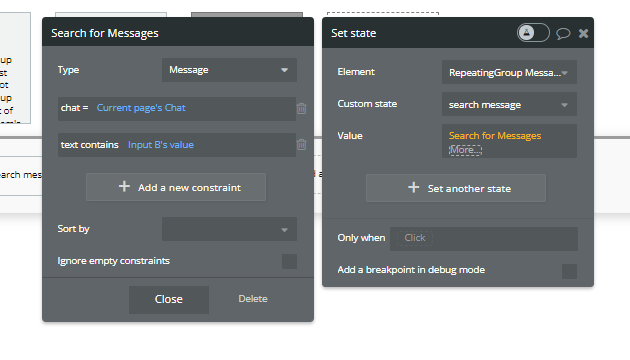
Task: Click Delete in Search for Messages panel
Action: click(x=253, y=299)
